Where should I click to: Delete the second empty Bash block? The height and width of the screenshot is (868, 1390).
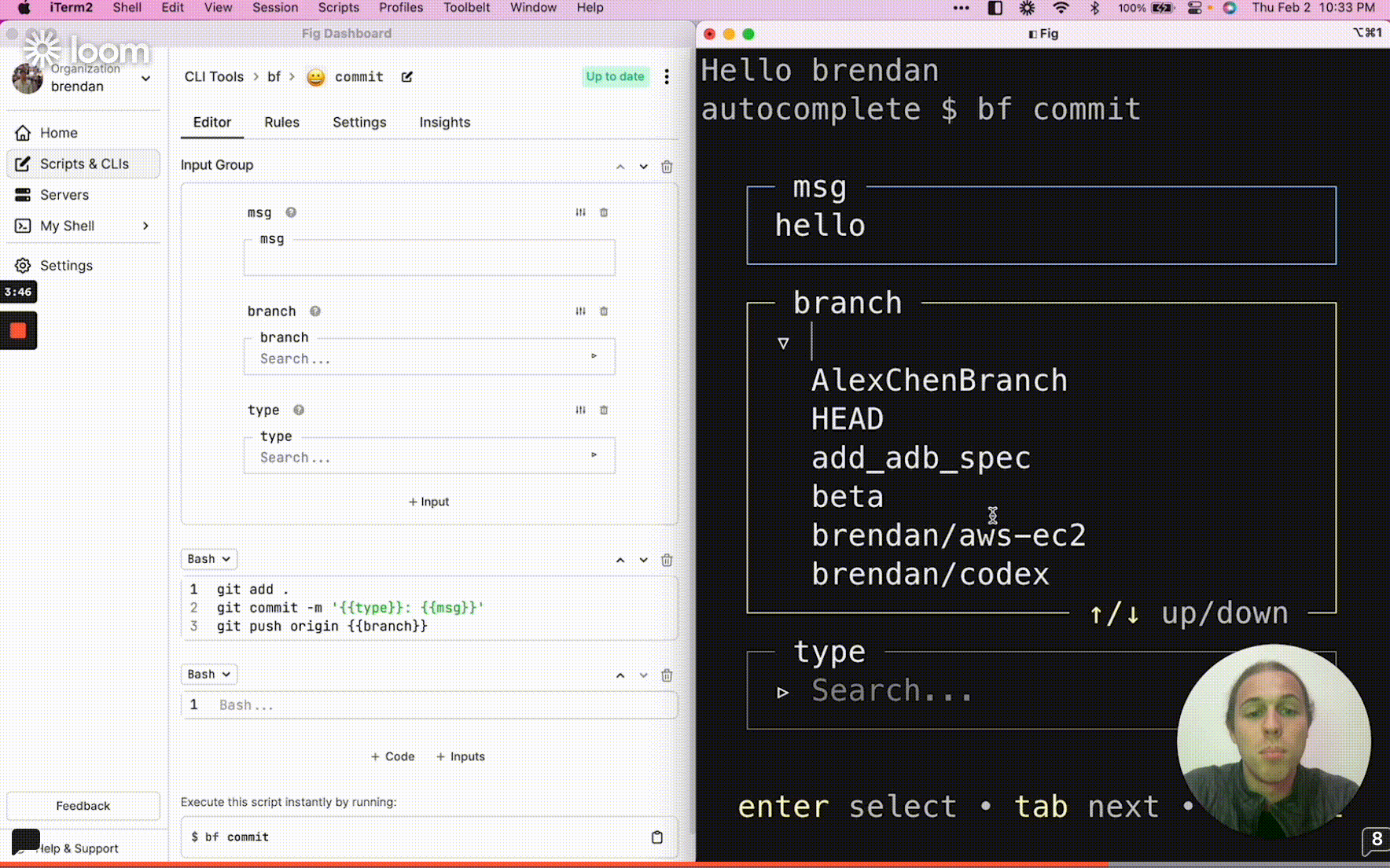click(x=667, y=675)
